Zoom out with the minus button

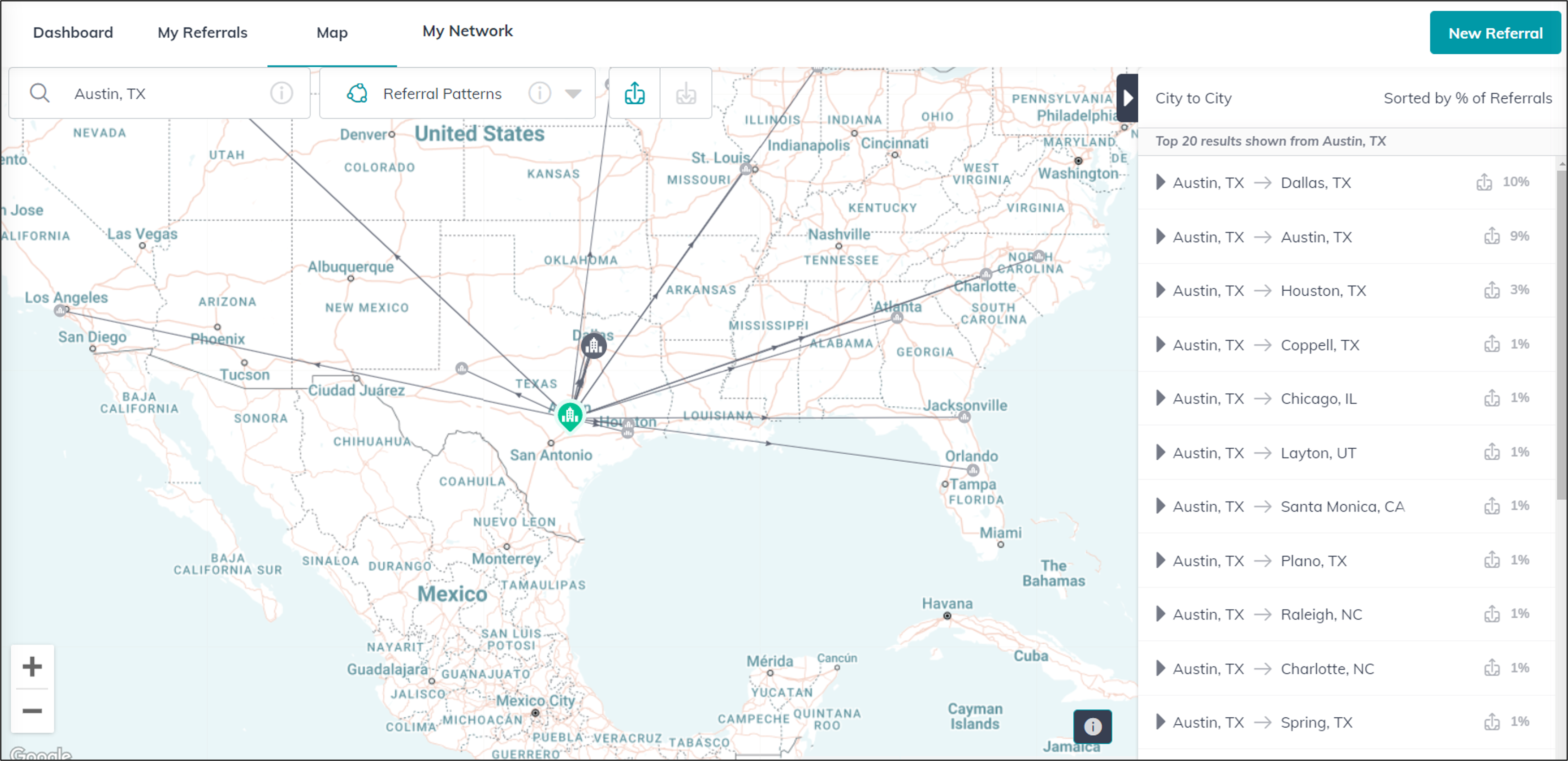pyautogui.click(x=32, y=711)
